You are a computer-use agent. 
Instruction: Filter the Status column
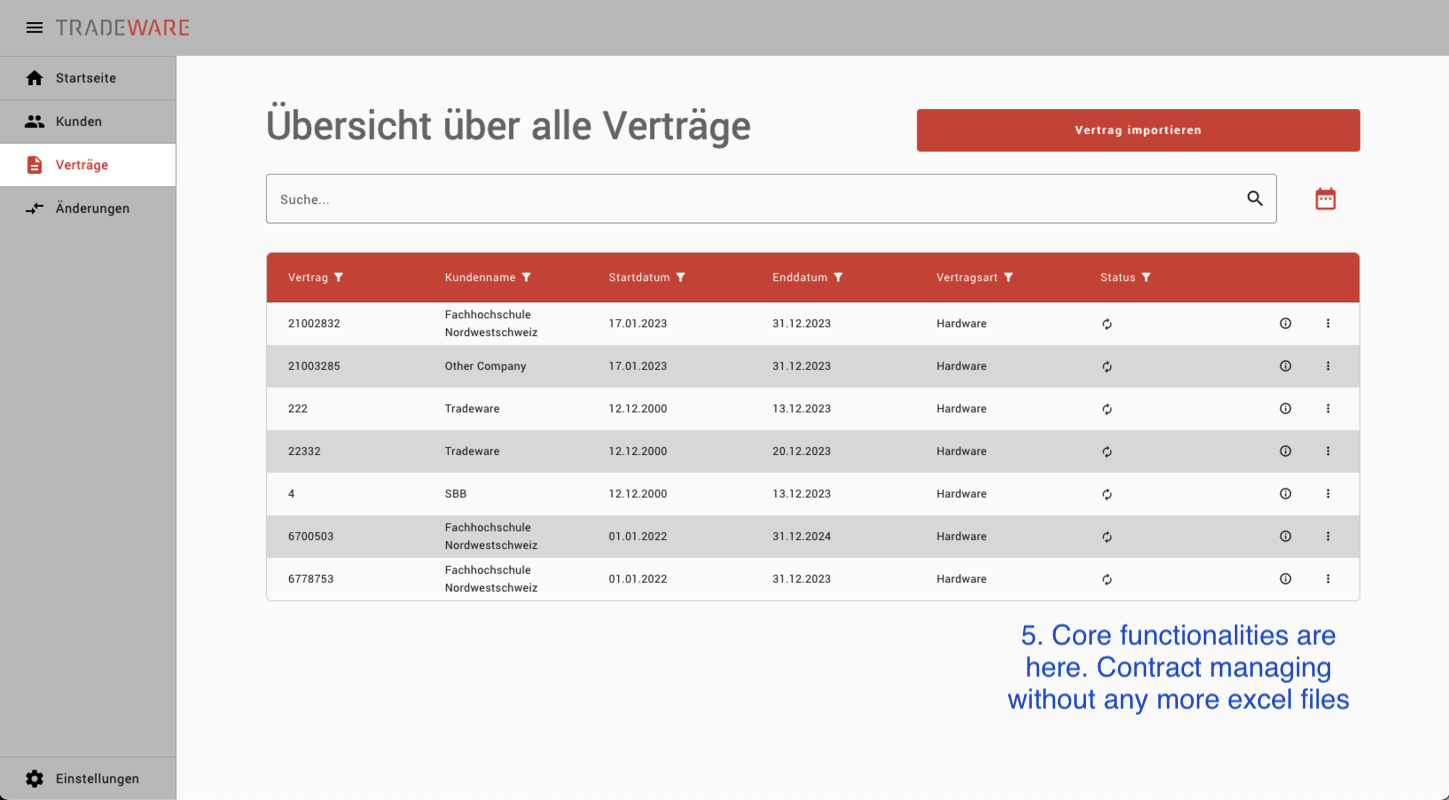click(x=1147, y=277)
